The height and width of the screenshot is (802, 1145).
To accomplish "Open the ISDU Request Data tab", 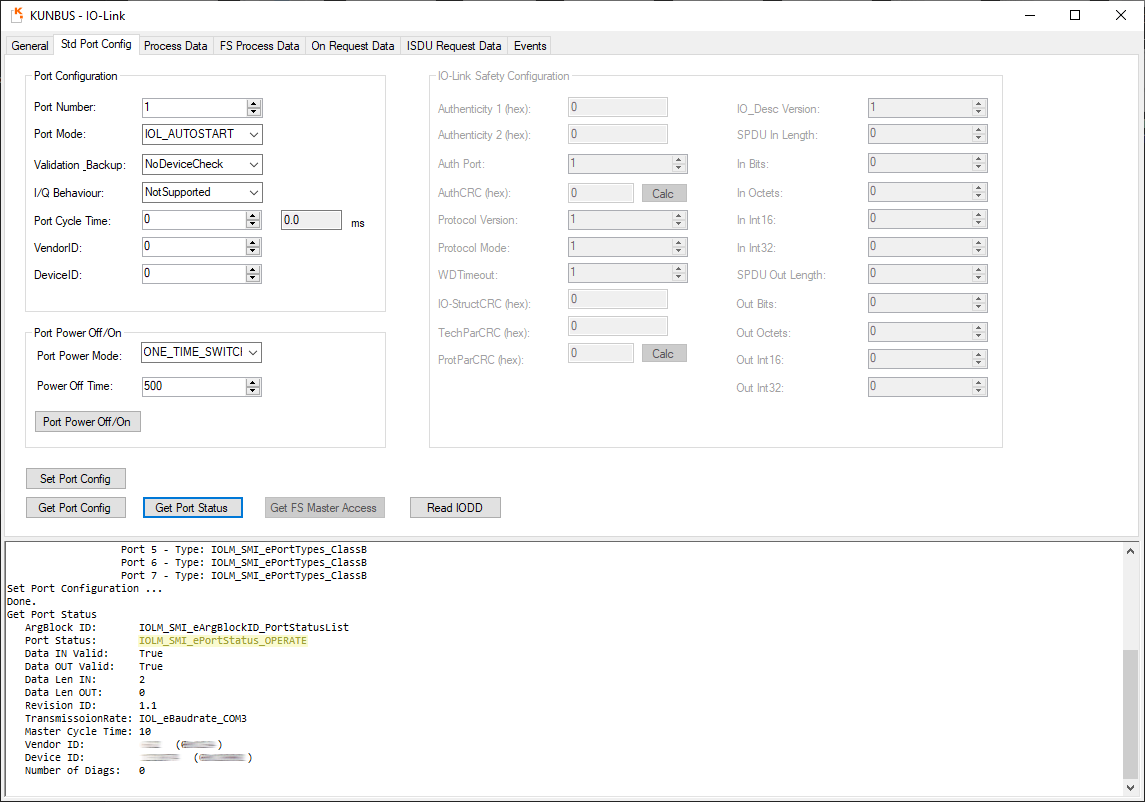I will 454,46.
